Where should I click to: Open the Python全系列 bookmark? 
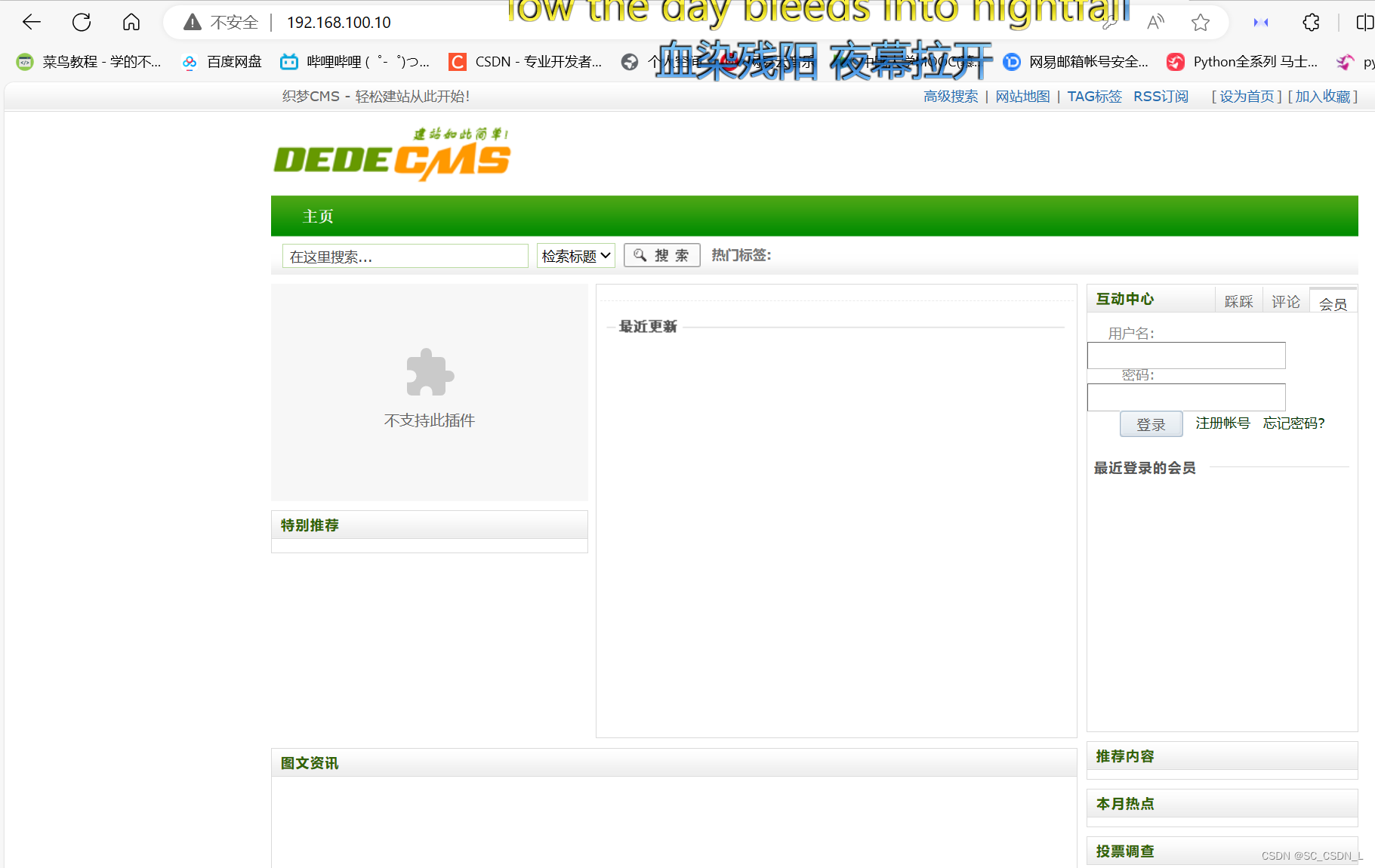pos(1242,62)
